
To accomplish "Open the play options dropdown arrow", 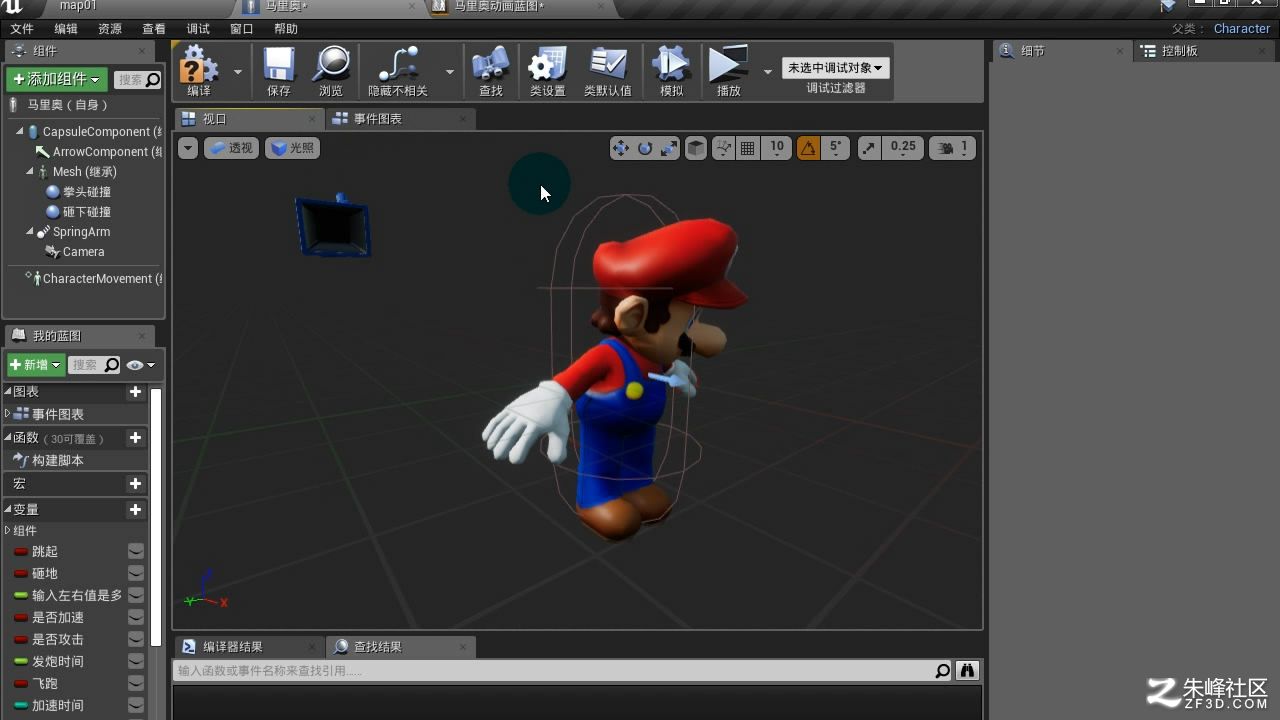I will tap(768, 72).
